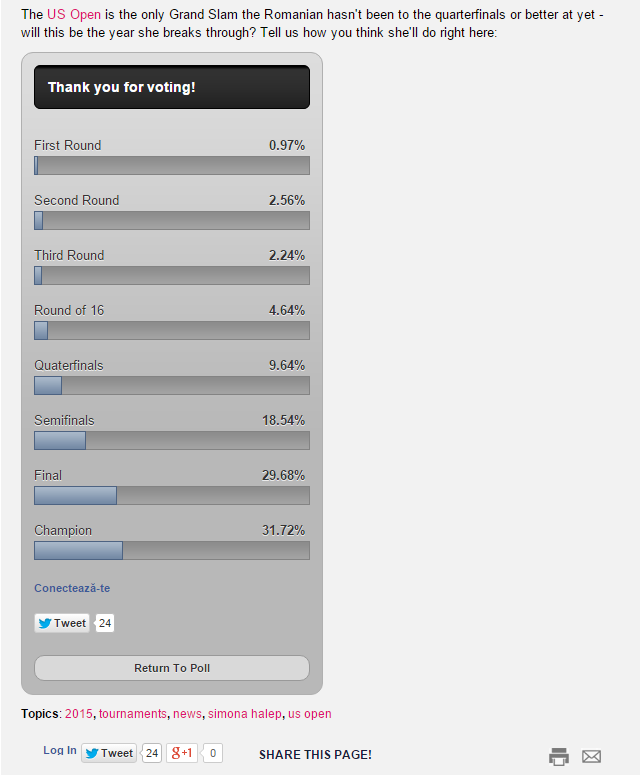The width and height of the screenshot is (640, 775).
Task: Click the Log In link
Action: 60,750
